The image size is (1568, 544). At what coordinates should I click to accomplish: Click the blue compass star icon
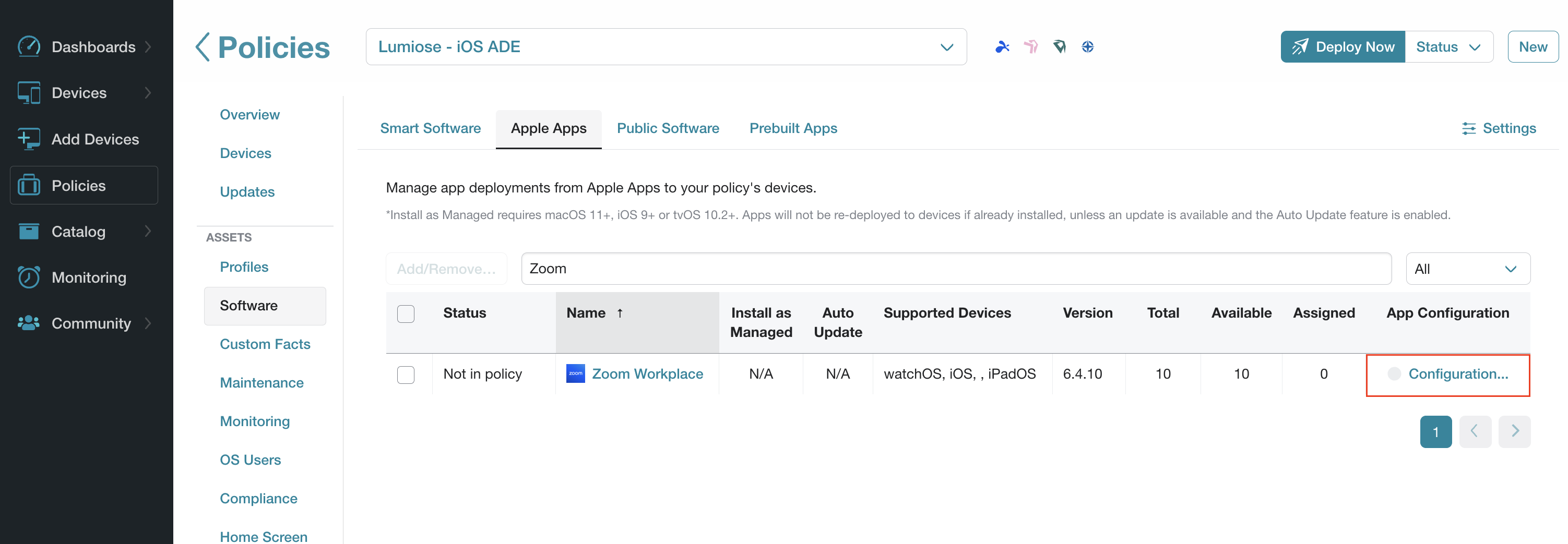[x=1088, y=47]
